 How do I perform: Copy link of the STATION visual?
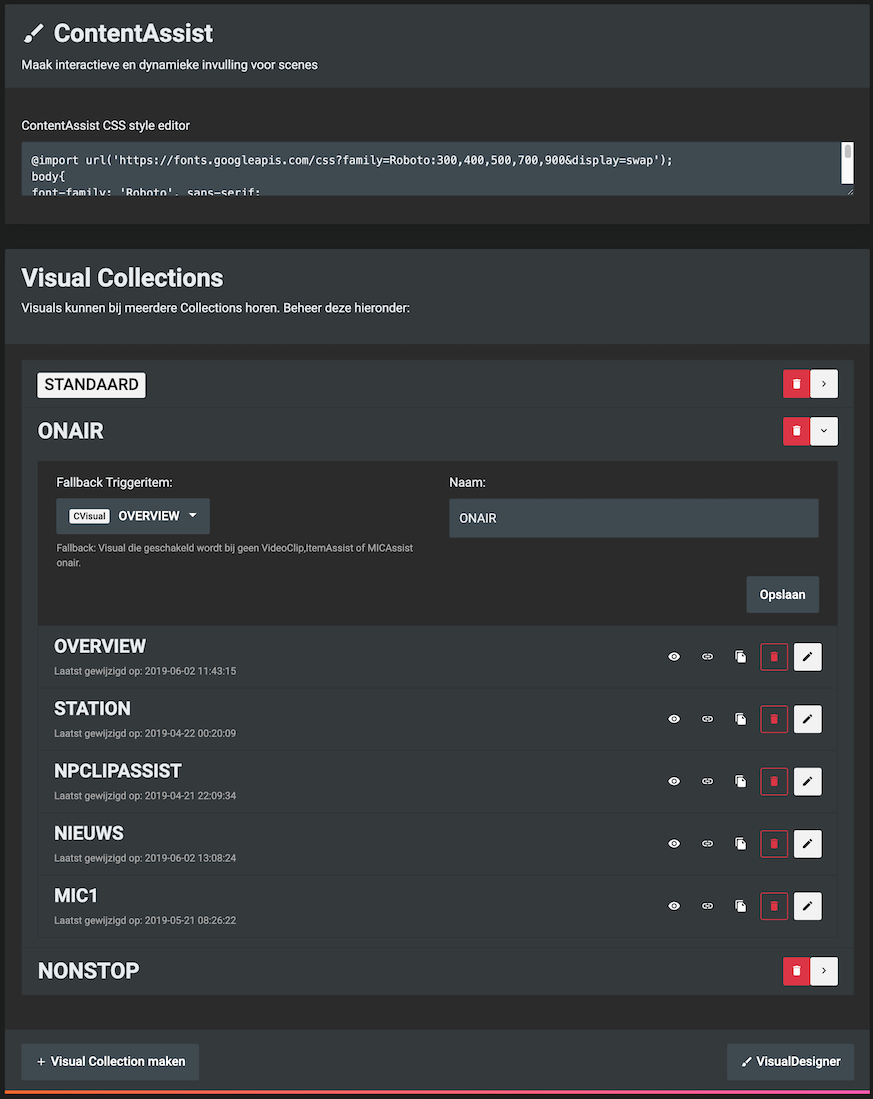(x=708, y=719)
